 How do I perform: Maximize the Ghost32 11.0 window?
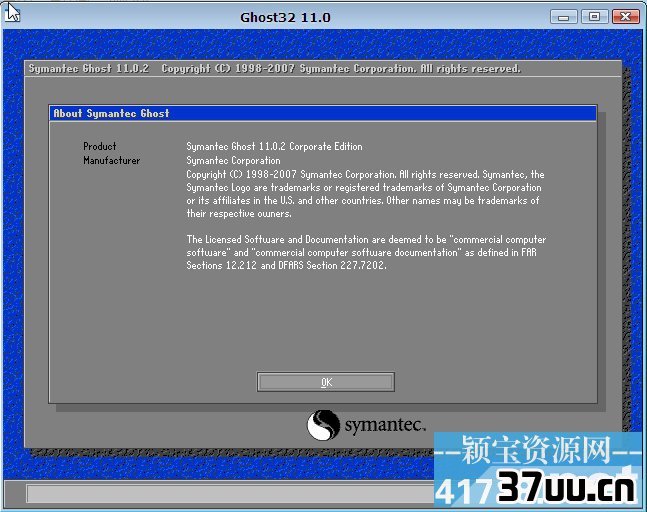[595, 17]
